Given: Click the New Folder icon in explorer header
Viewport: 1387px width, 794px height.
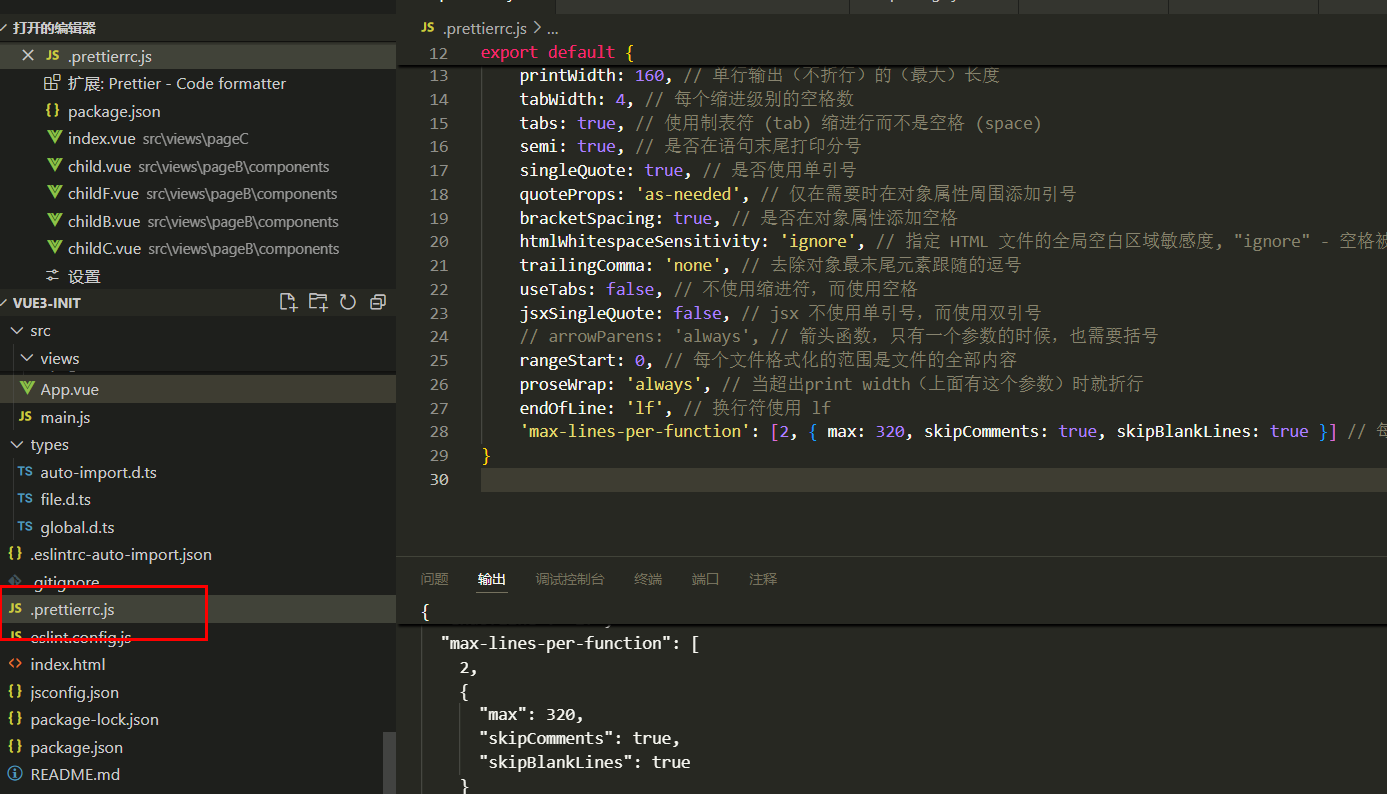Looking at the screenshot, I should coord(318,302).
